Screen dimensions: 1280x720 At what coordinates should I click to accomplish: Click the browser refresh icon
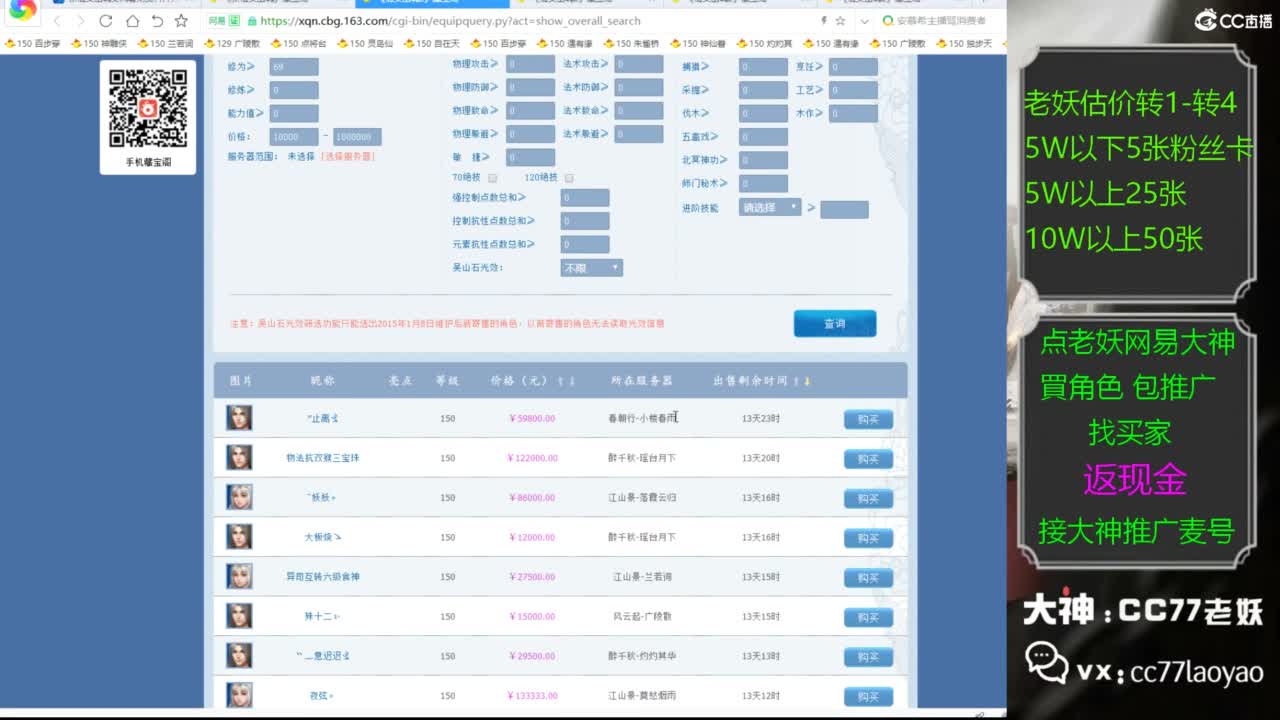[x=106, y=21]
